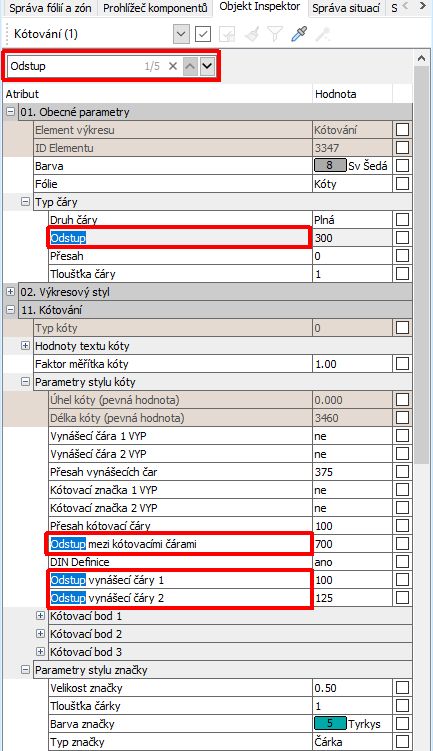This screenshot has height=751, width=433.
Task: Switch to Prohlížeč komponentů tab
Action: (155, 8)
